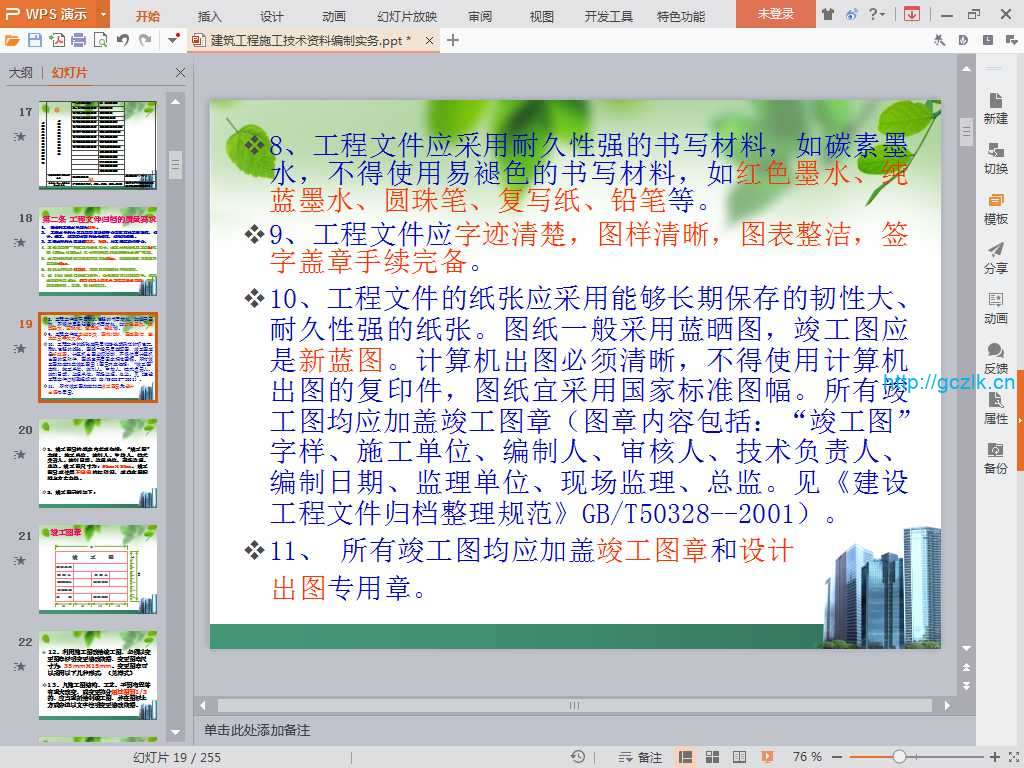The height and width of the screenshot is (768, 1024).
Task: Click the 动画 icon in right sidebar
Action: [995, 308]
